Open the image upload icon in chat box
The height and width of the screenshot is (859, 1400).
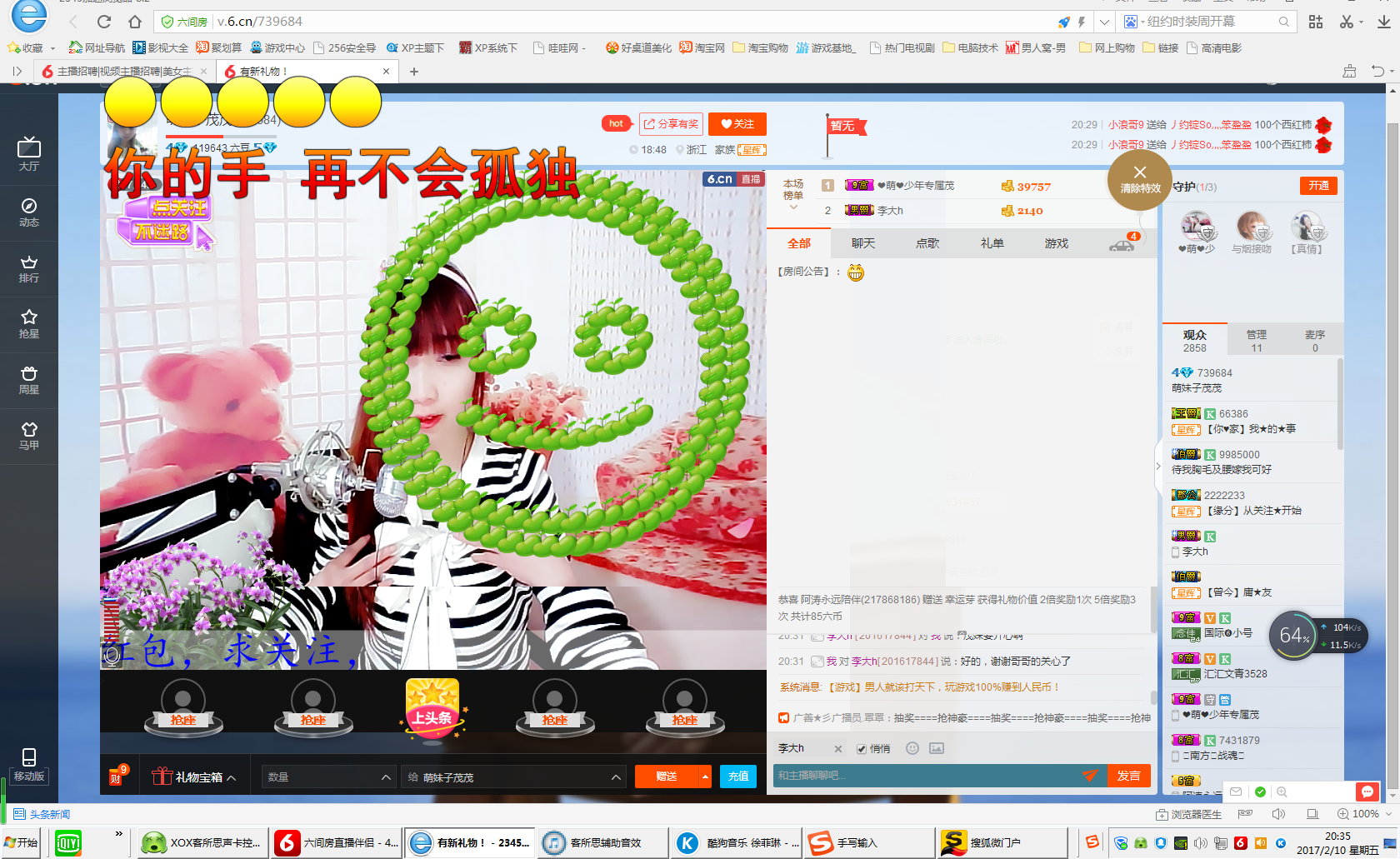(937, 748)
